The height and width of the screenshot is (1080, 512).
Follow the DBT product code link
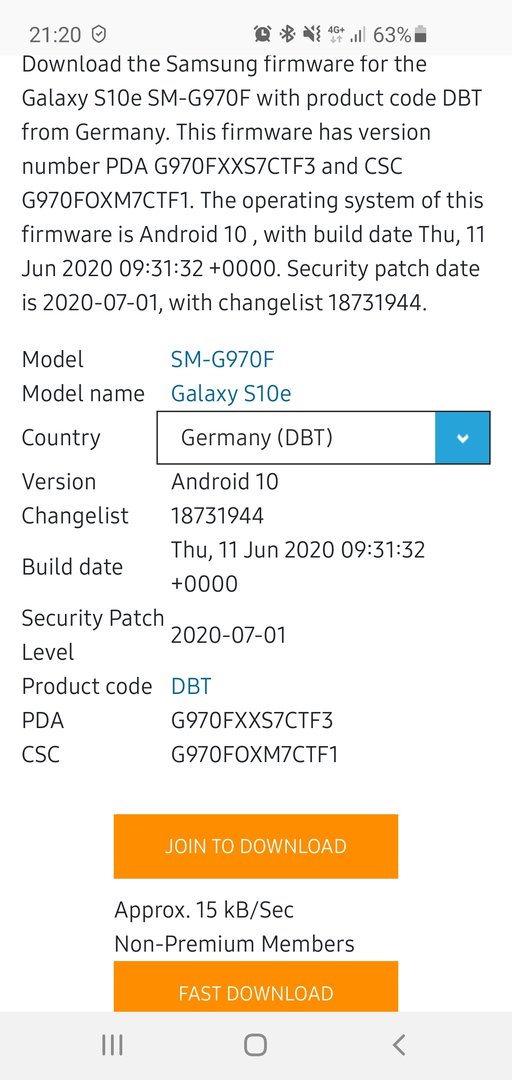191,686
